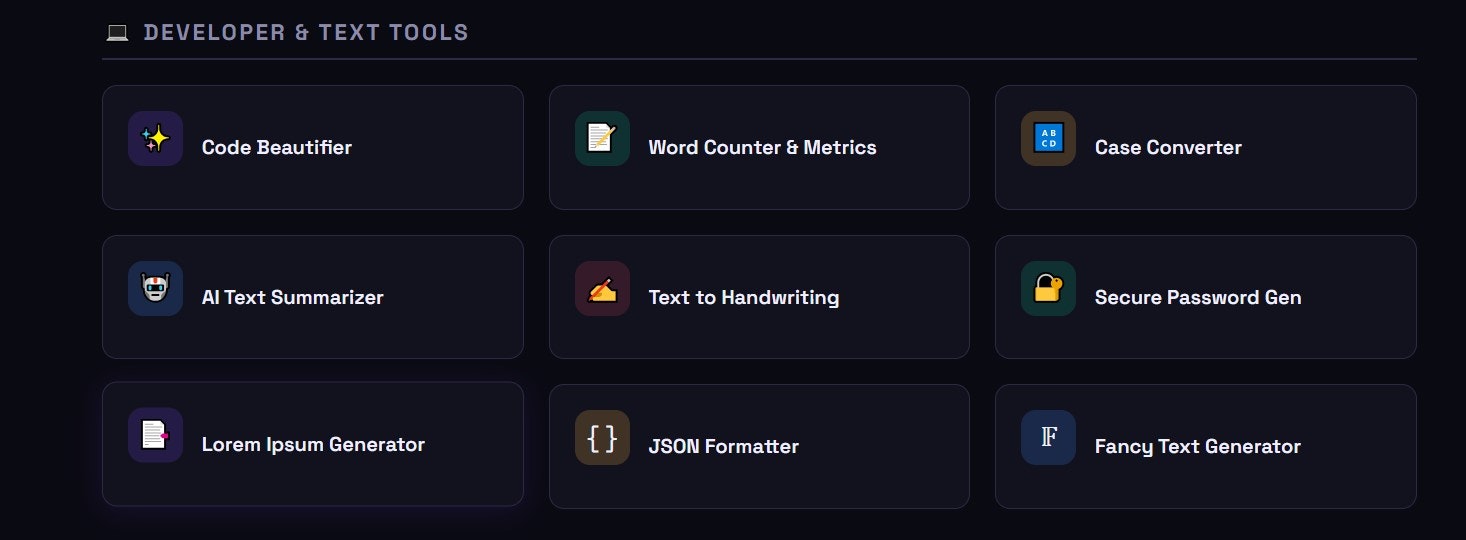Open Secure Password Gen
The height and width of the screenshot is (540, 1466).
[1206, 297]
